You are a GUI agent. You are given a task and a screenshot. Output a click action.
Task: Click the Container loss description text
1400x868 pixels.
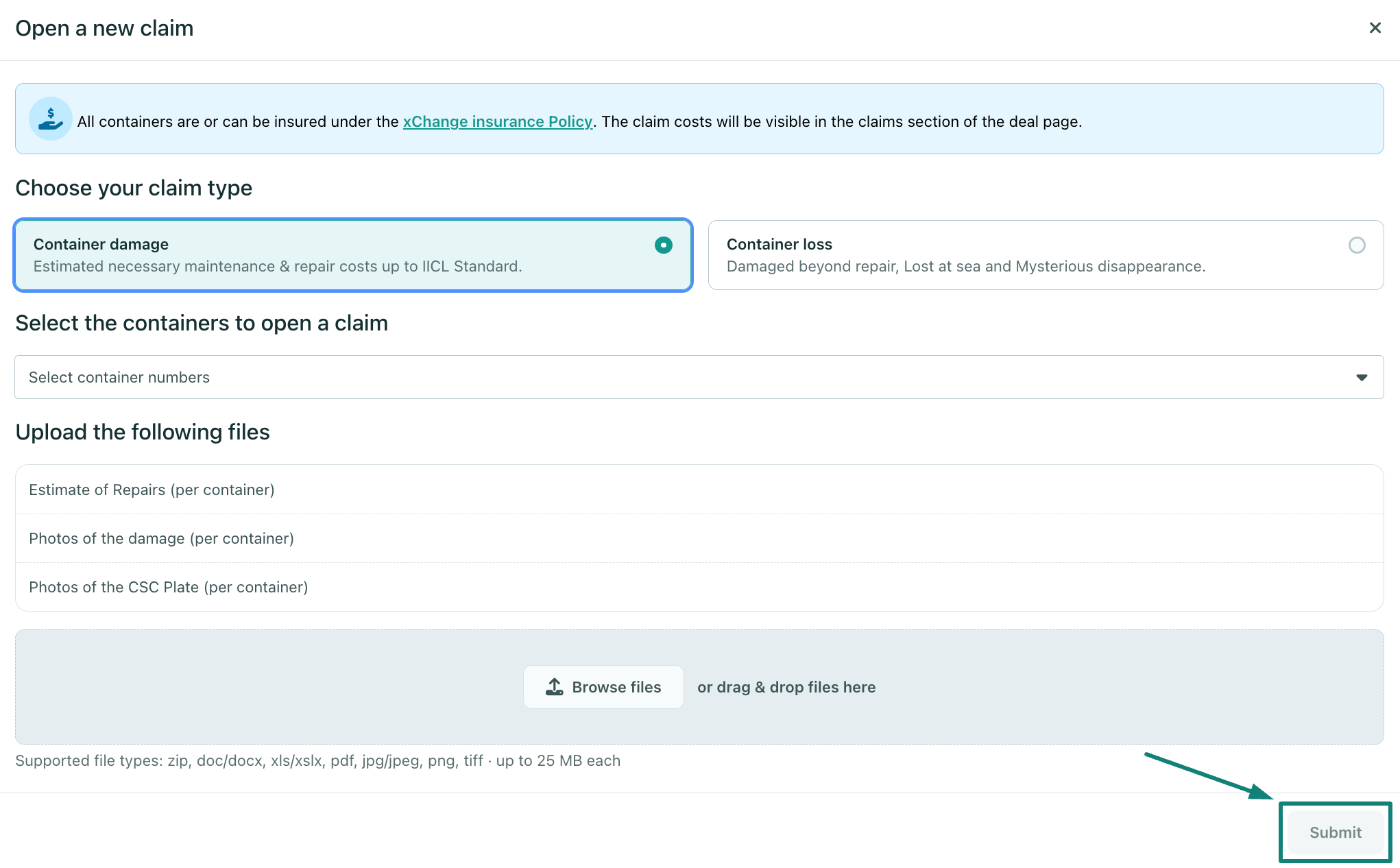965,266
